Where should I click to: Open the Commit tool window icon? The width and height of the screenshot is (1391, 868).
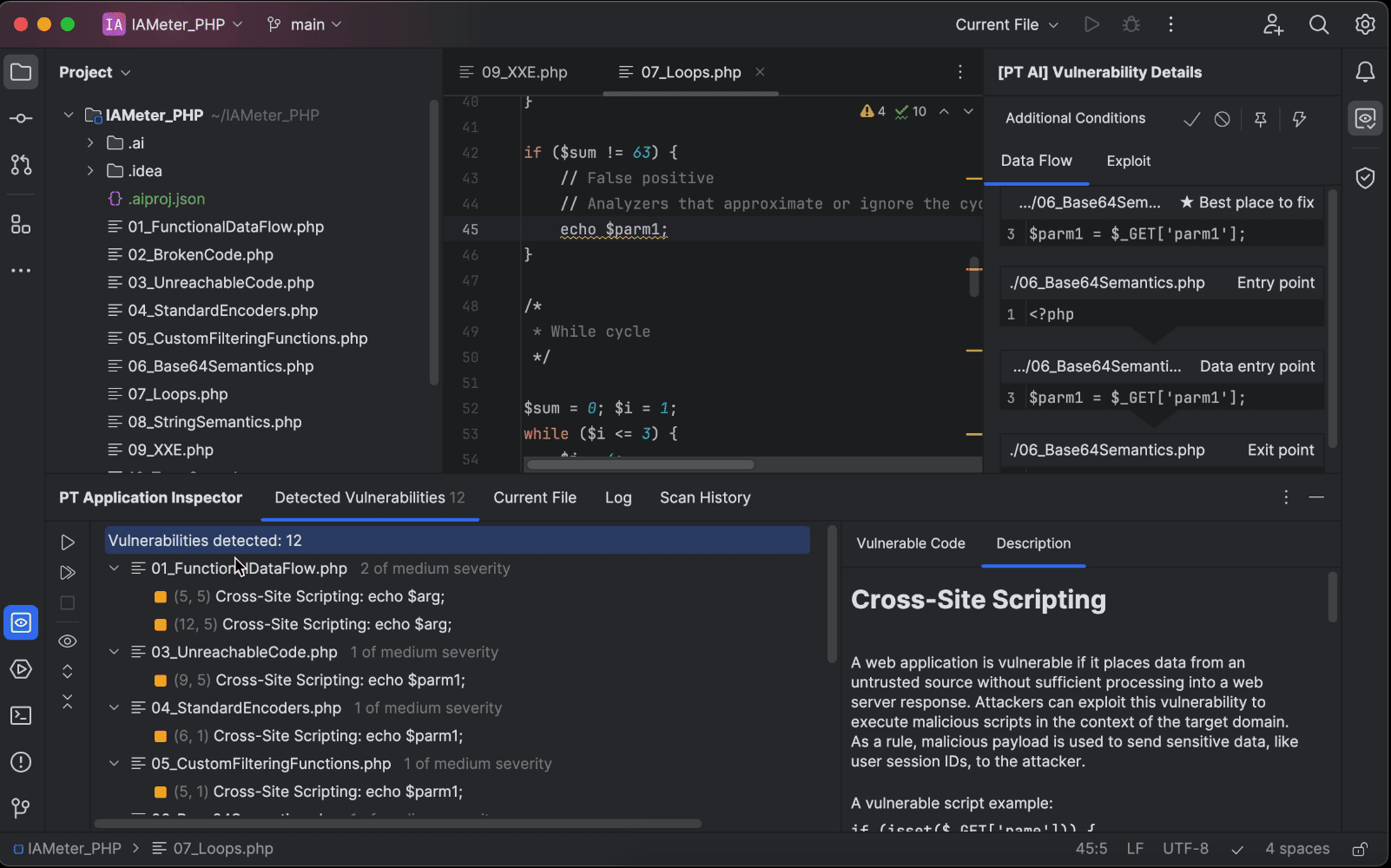(21, 118)
